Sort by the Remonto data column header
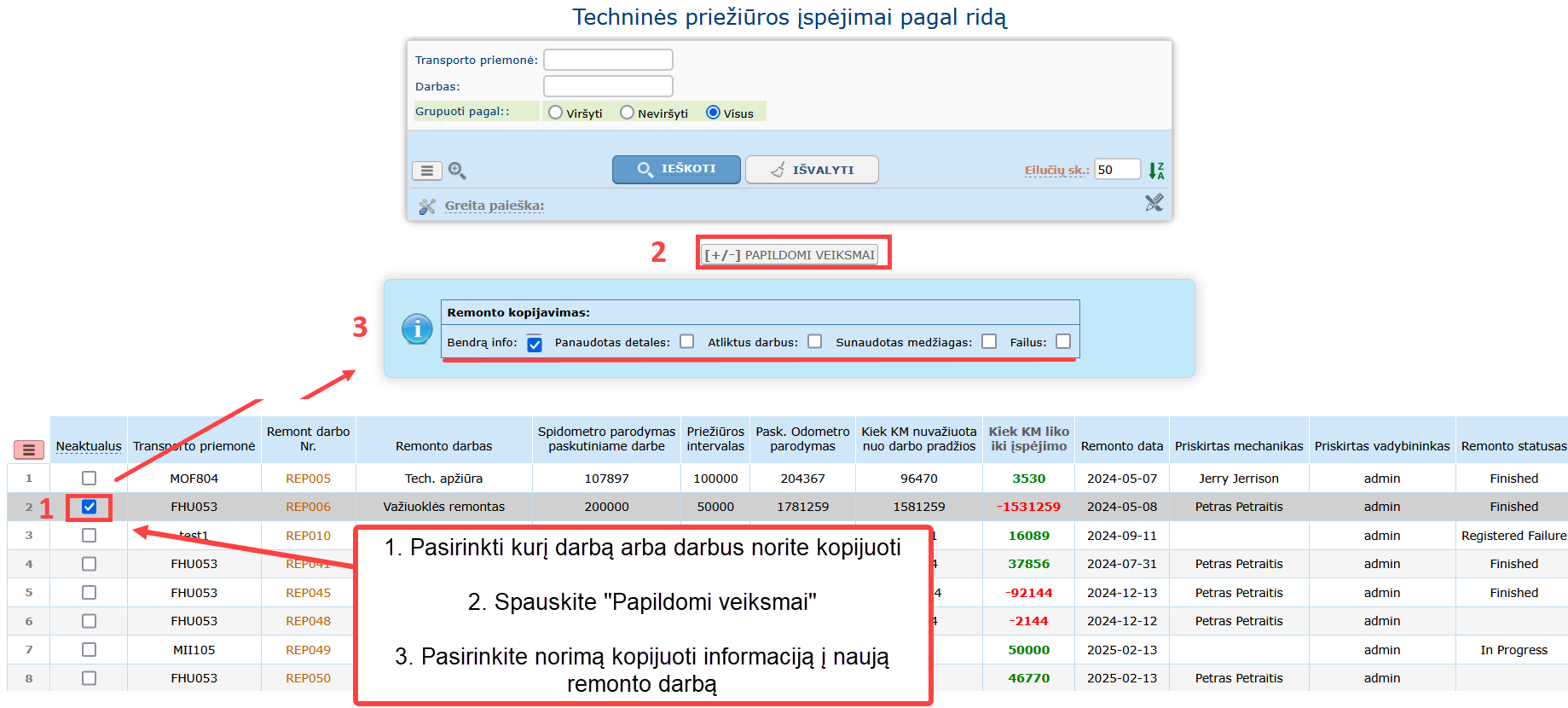Viewport: 1568px width, 708px height. (x=1122, y=446)
